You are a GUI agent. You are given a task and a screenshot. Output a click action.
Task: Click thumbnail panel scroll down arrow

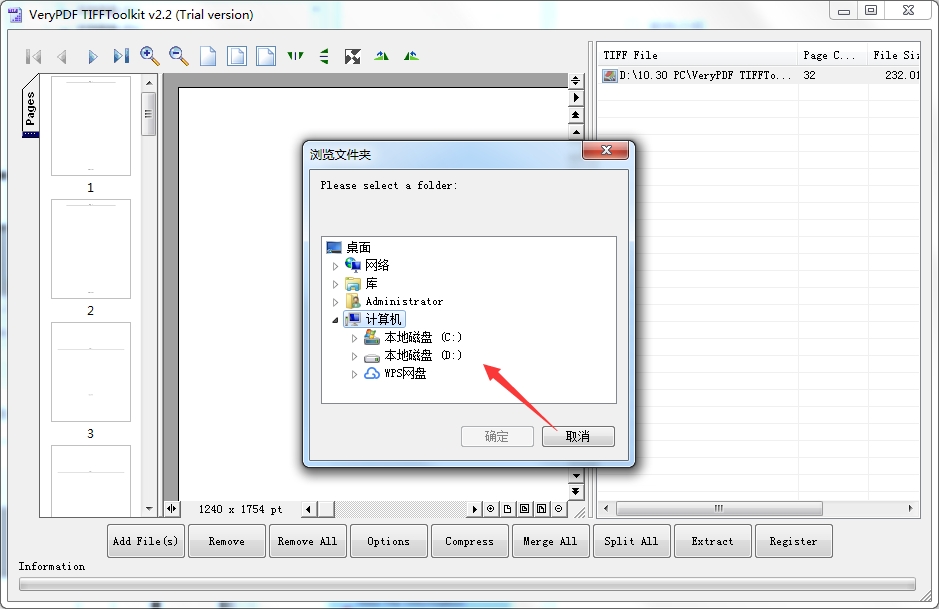point(149,510)
